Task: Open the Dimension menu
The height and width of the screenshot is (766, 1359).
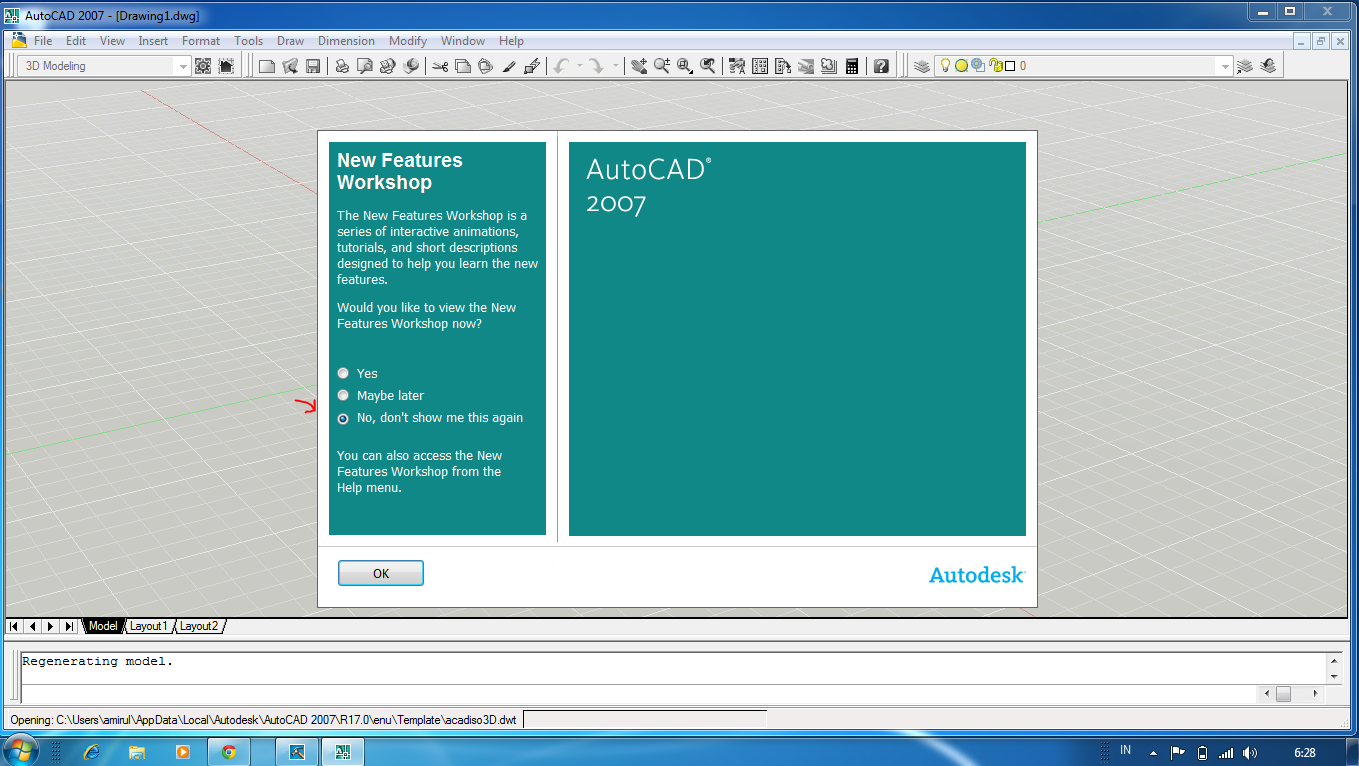Action: (346, 41)
